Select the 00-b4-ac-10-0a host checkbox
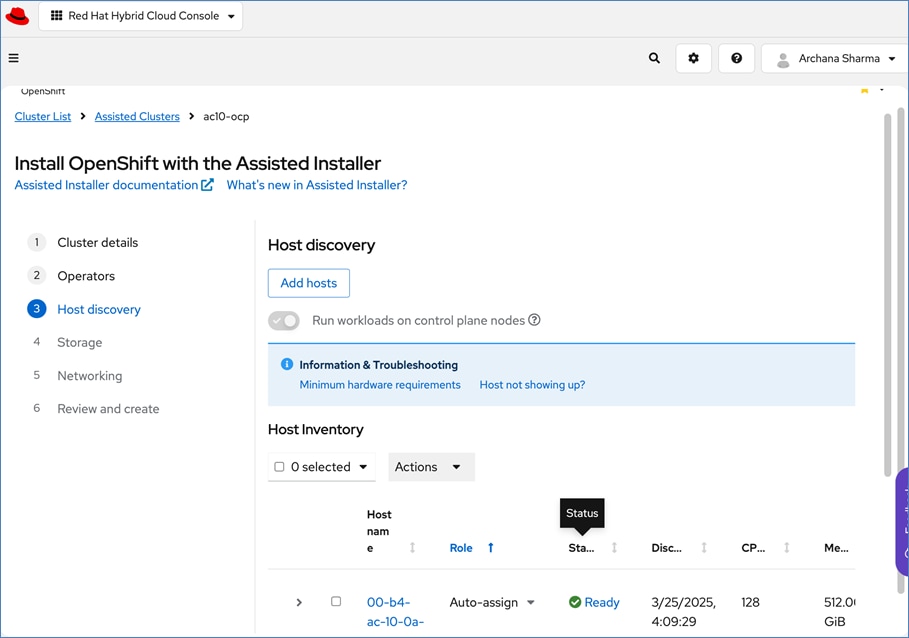The height and width of the screenshot is (638, 909). (x=336, y=601)
